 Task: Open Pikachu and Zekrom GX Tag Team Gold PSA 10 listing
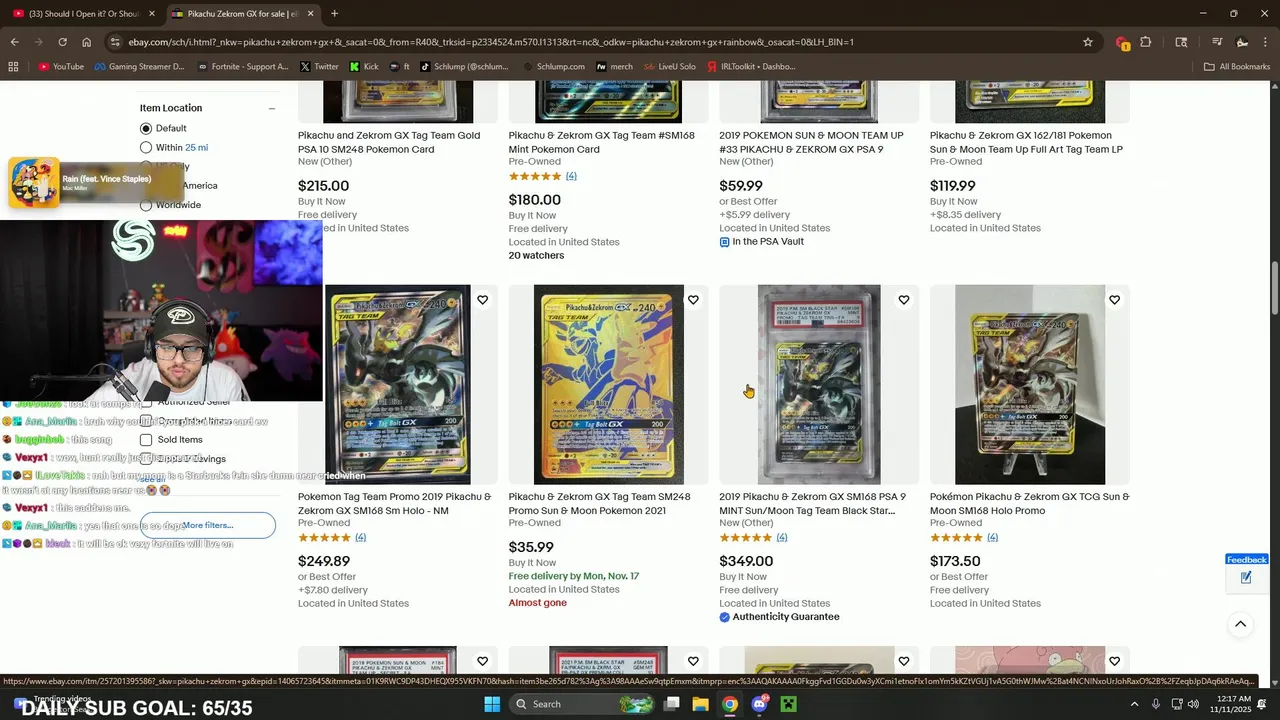click(389, 142)
